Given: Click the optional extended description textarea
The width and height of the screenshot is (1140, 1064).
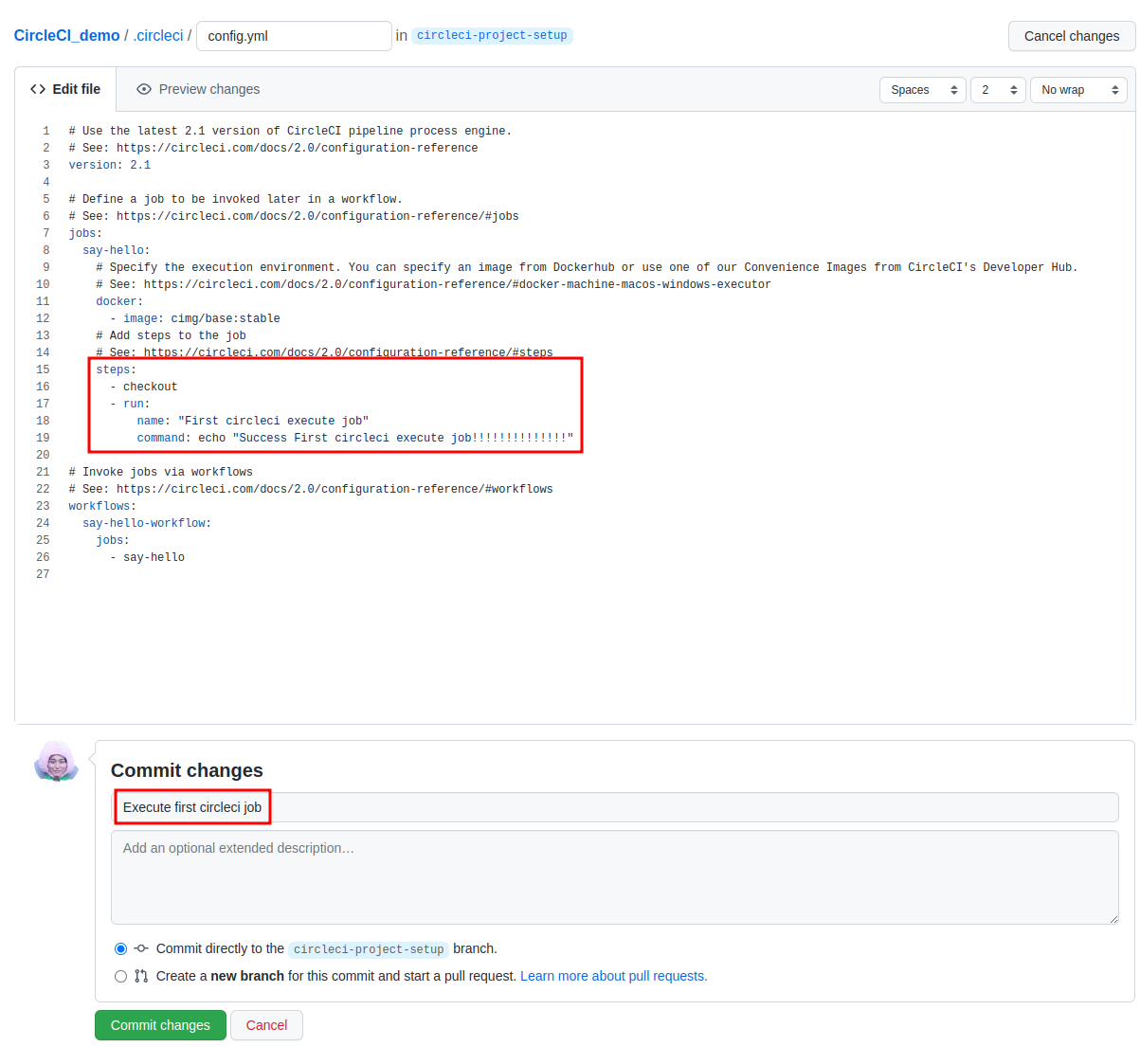Looking at the screenshot, I should click(615, 877).
